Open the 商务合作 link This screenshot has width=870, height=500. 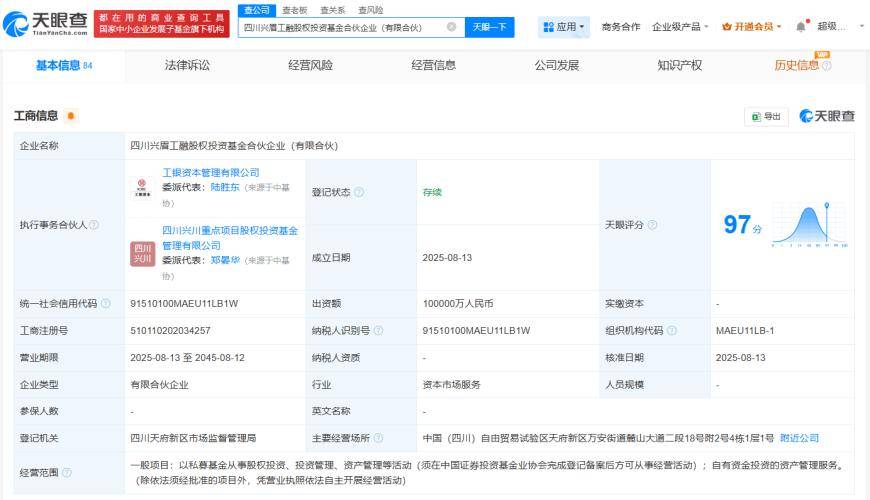[x=621, y=27]
